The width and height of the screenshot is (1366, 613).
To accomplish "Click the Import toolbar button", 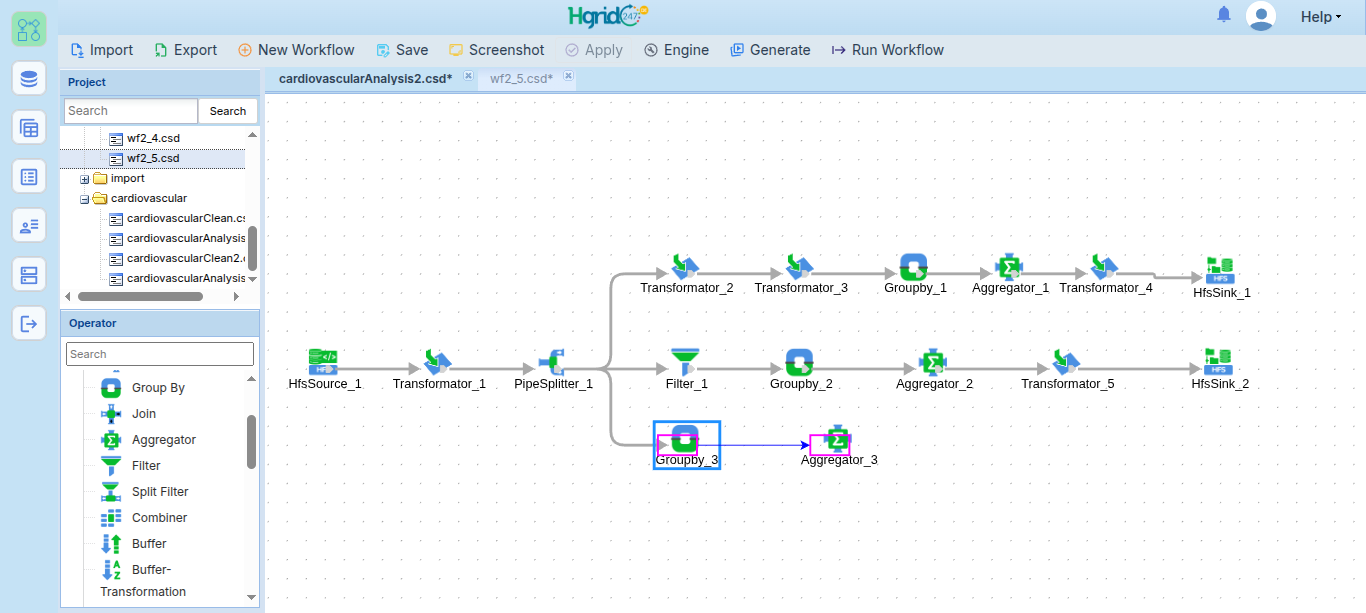I will point(102,50).
